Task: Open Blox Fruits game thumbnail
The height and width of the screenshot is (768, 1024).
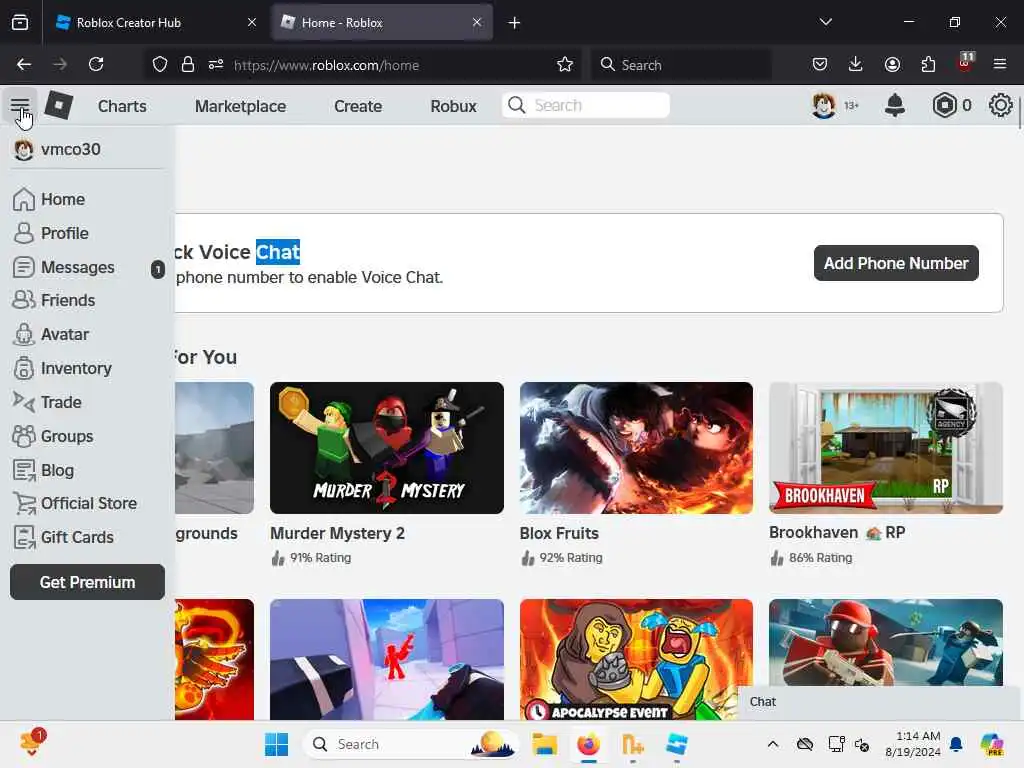Action: coord(636,448)
